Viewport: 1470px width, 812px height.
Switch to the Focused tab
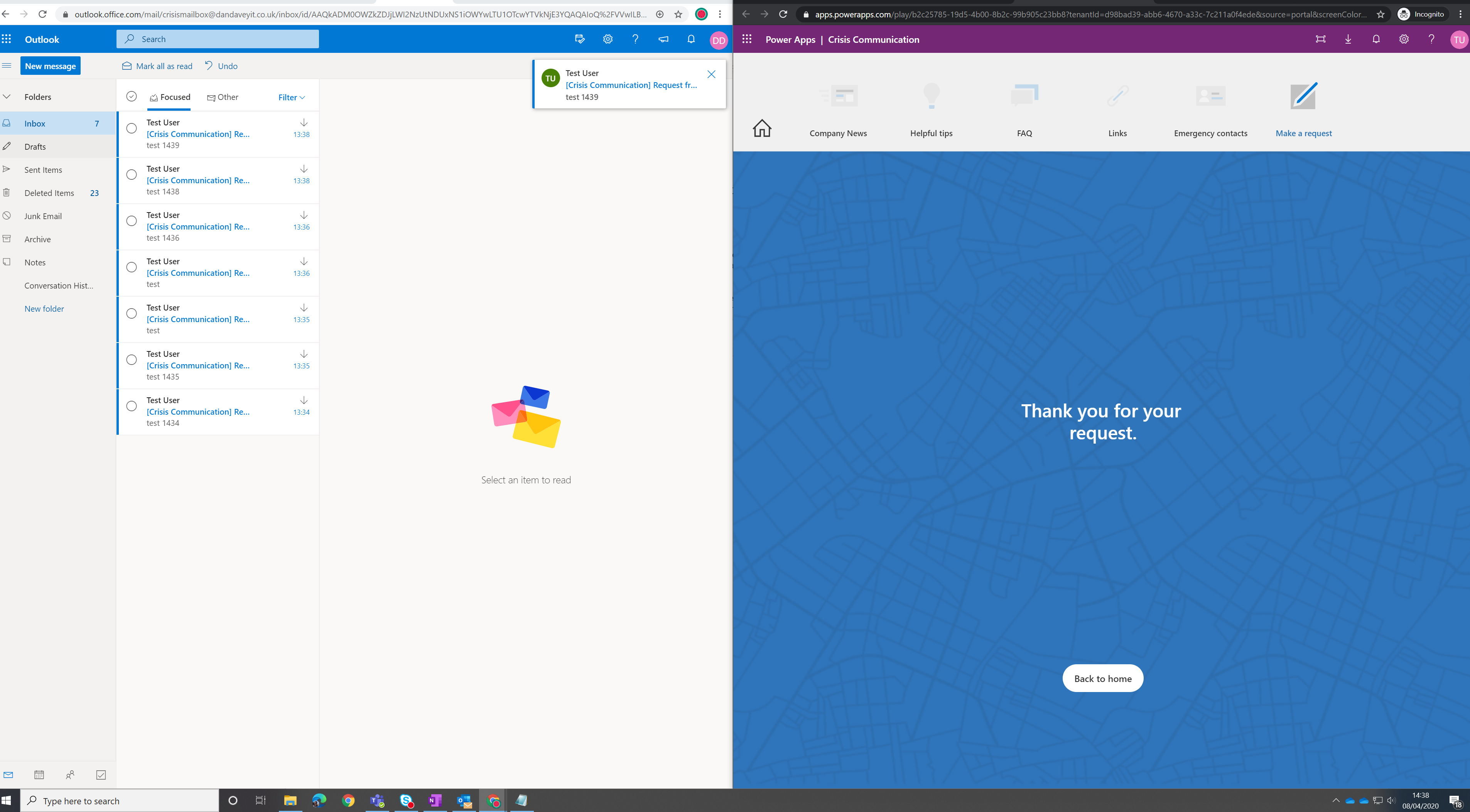point(169,97)
